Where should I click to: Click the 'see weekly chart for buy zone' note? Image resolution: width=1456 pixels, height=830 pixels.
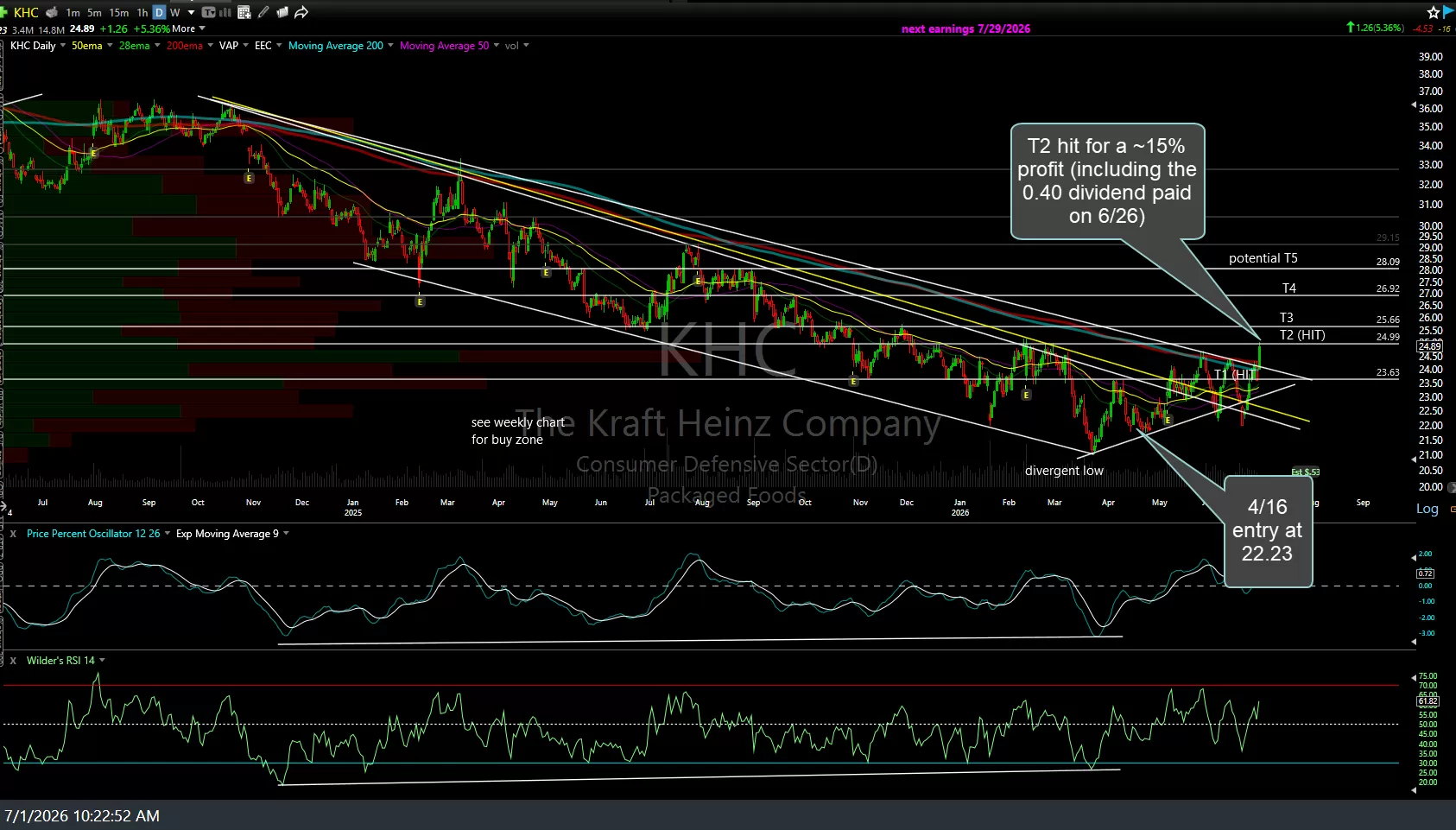pos(517,431)
